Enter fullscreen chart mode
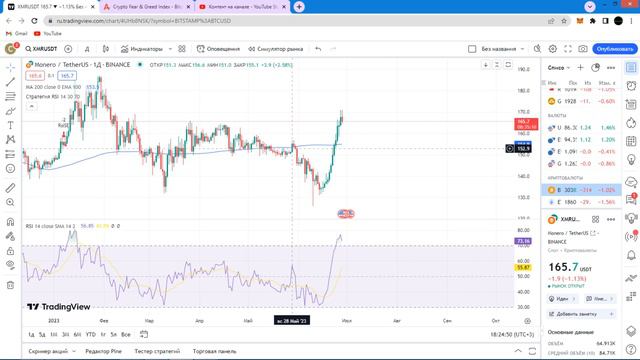 (568, 49)
